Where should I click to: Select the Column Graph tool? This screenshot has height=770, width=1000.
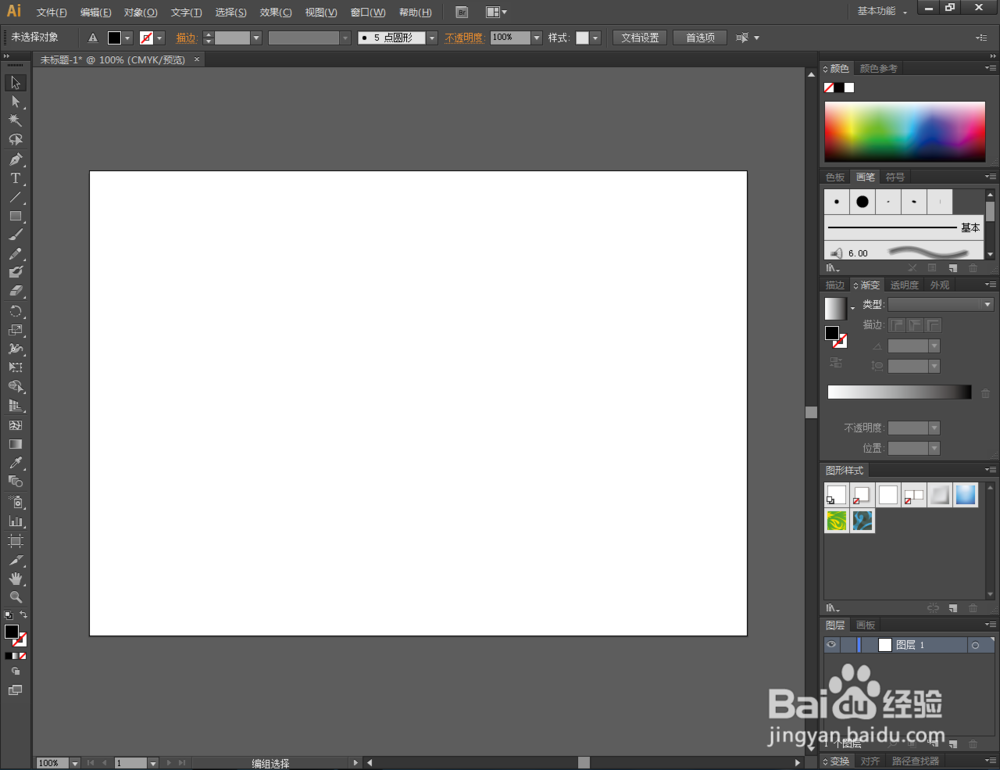point(15,522)
